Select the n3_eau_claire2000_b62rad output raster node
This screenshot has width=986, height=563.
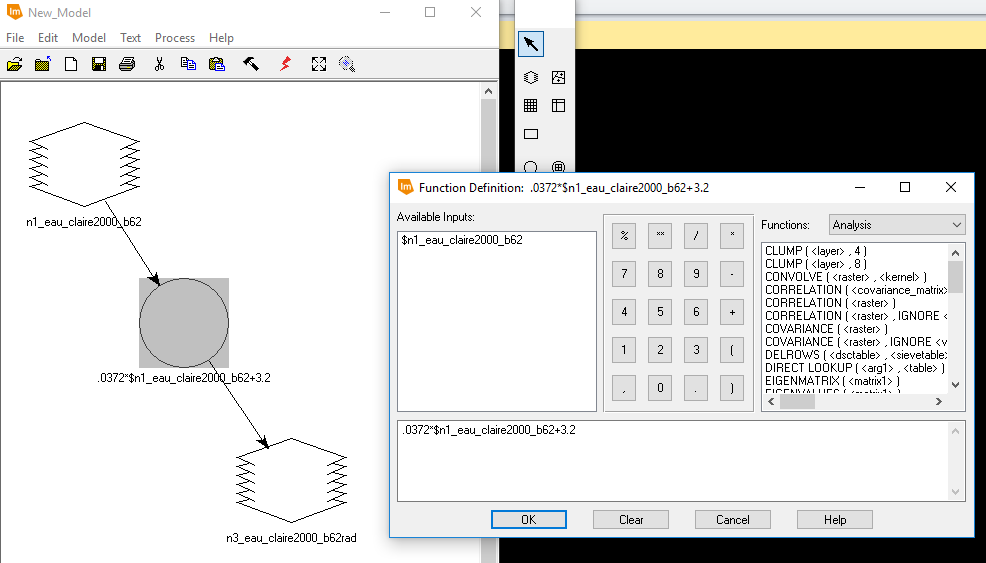tap(291, 481)
